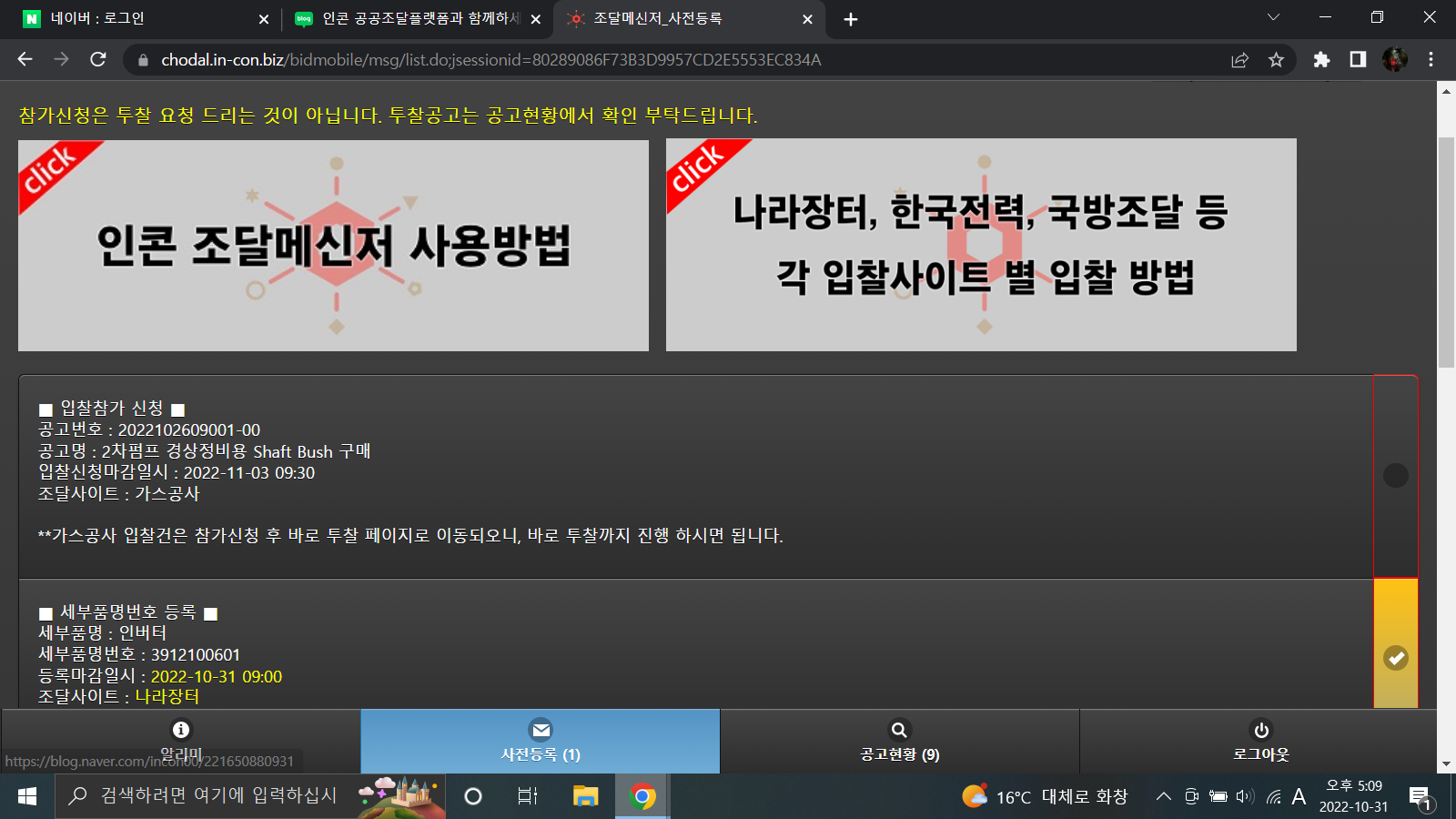Click the address bar URL
This screenshot has width=1456, height=819.
(491, 60)
